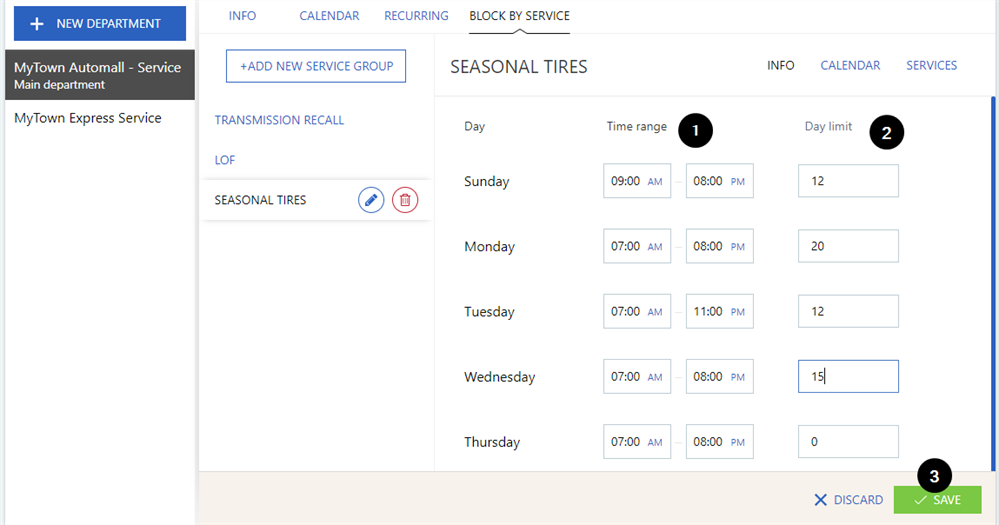Viewport: 999px width, 525px height.
Task: Select MyTown Express Service department
Action: 88,118
